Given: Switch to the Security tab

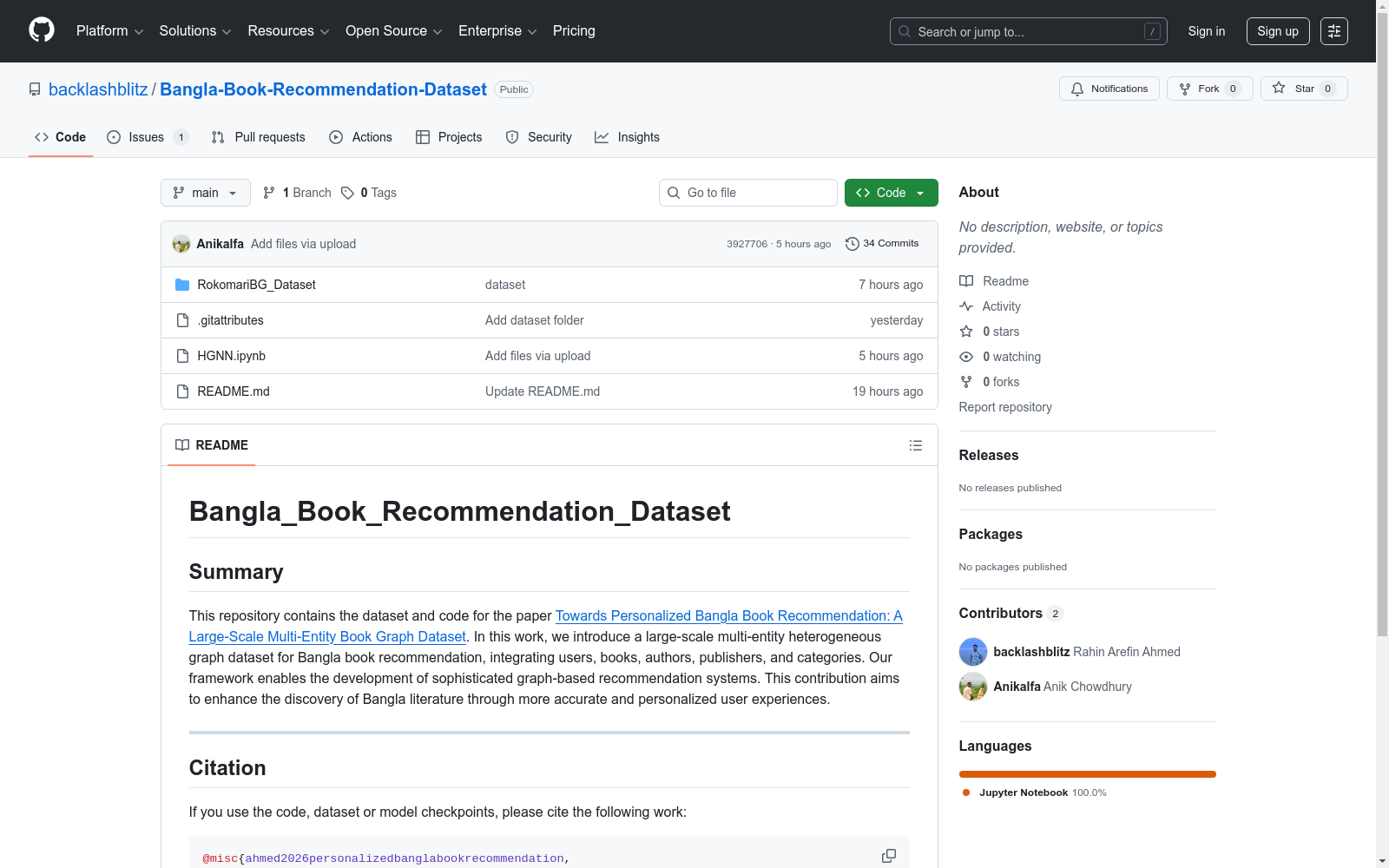Looking at the screenshot, I should click(x=539, y=137).
